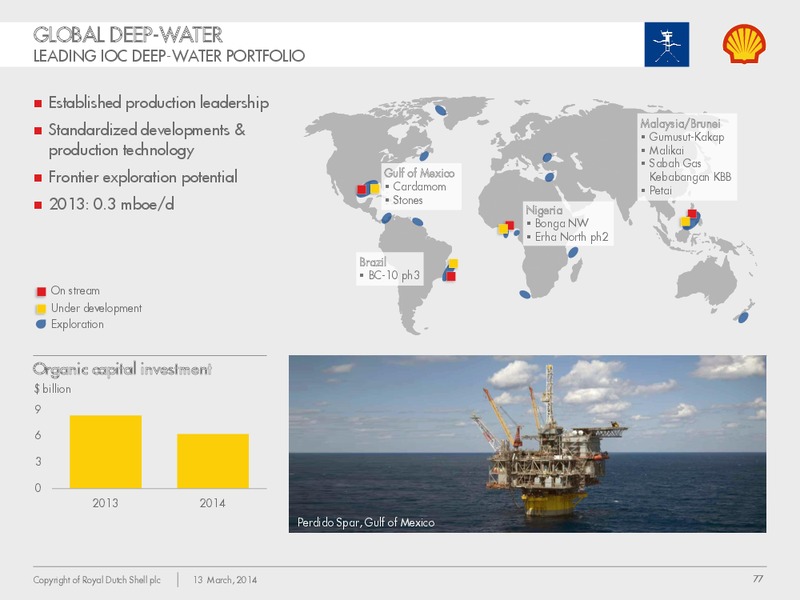Click the Perdido Spar platform photo
The height and width of the screenshot is (600, 800).
(527, 444)
